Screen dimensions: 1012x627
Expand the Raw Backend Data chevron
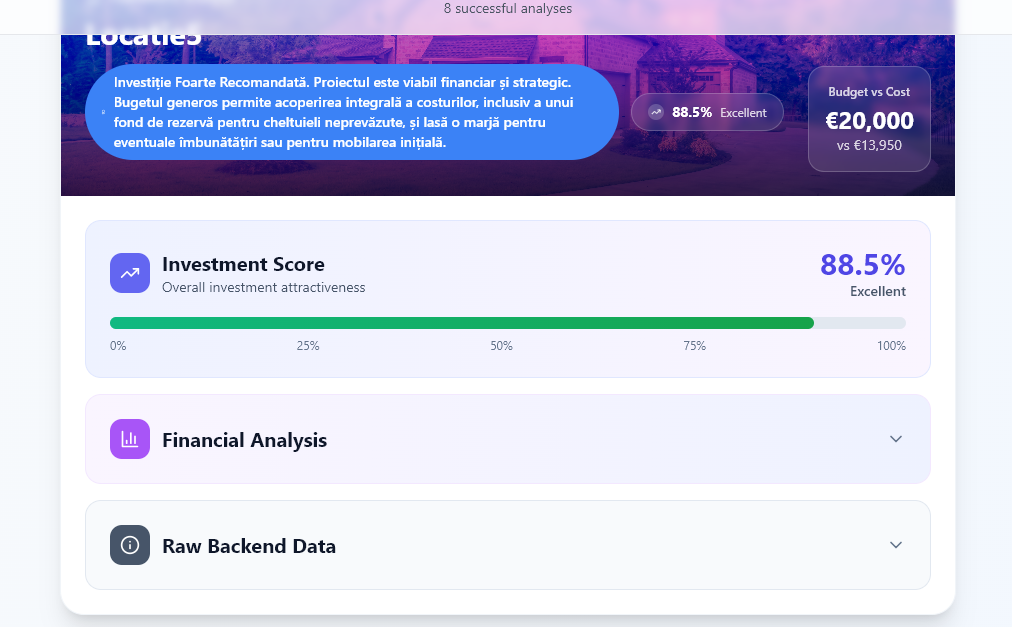895,545
